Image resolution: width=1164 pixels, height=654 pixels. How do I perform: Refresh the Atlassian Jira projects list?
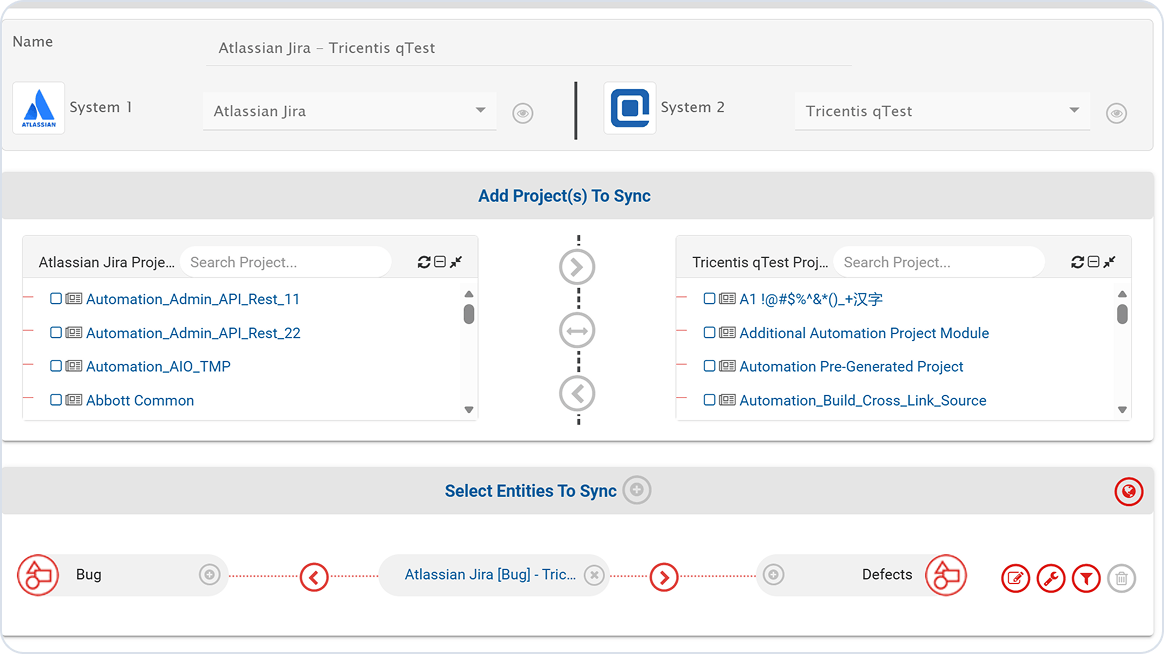tap(424, 262)
